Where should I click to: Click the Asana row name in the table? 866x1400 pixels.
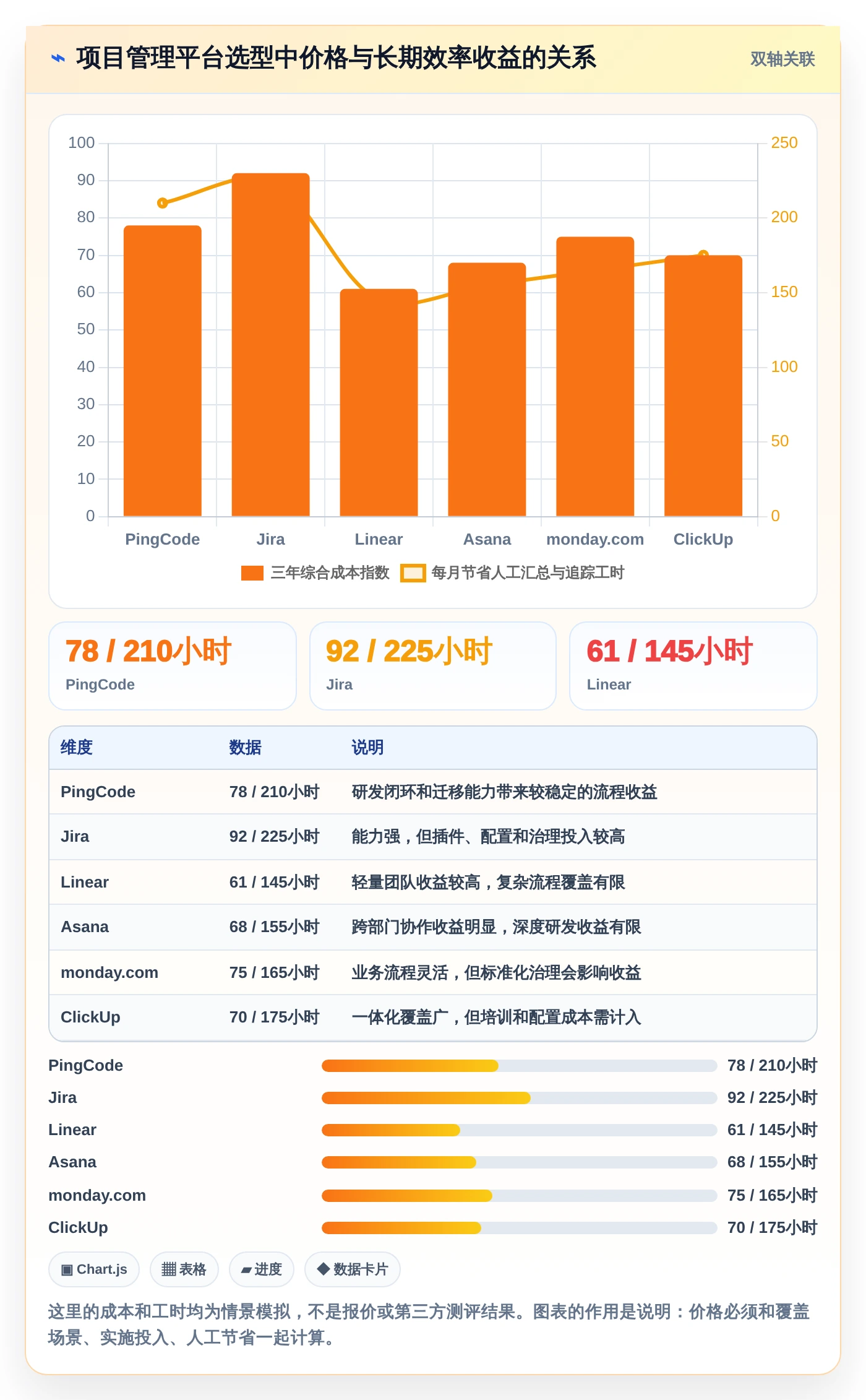click(85, 927)
